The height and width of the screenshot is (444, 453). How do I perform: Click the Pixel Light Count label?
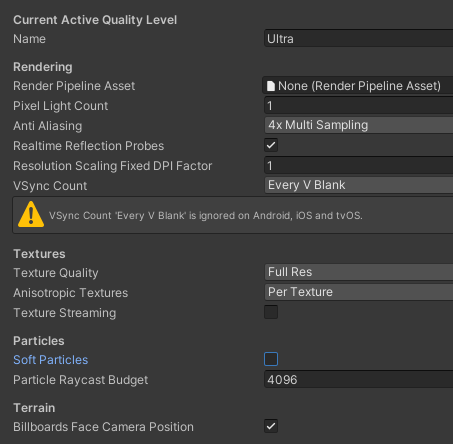click(61, 106)
